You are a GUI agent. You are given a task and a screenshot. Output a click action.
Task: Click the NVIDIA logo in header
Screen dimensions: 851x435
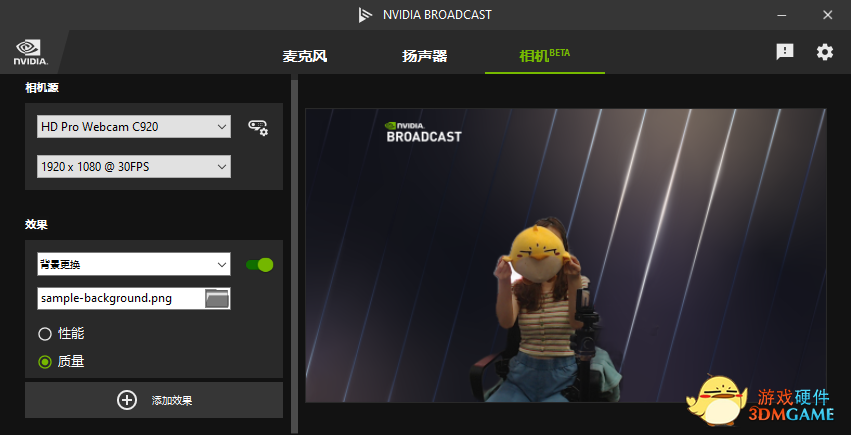30,52
